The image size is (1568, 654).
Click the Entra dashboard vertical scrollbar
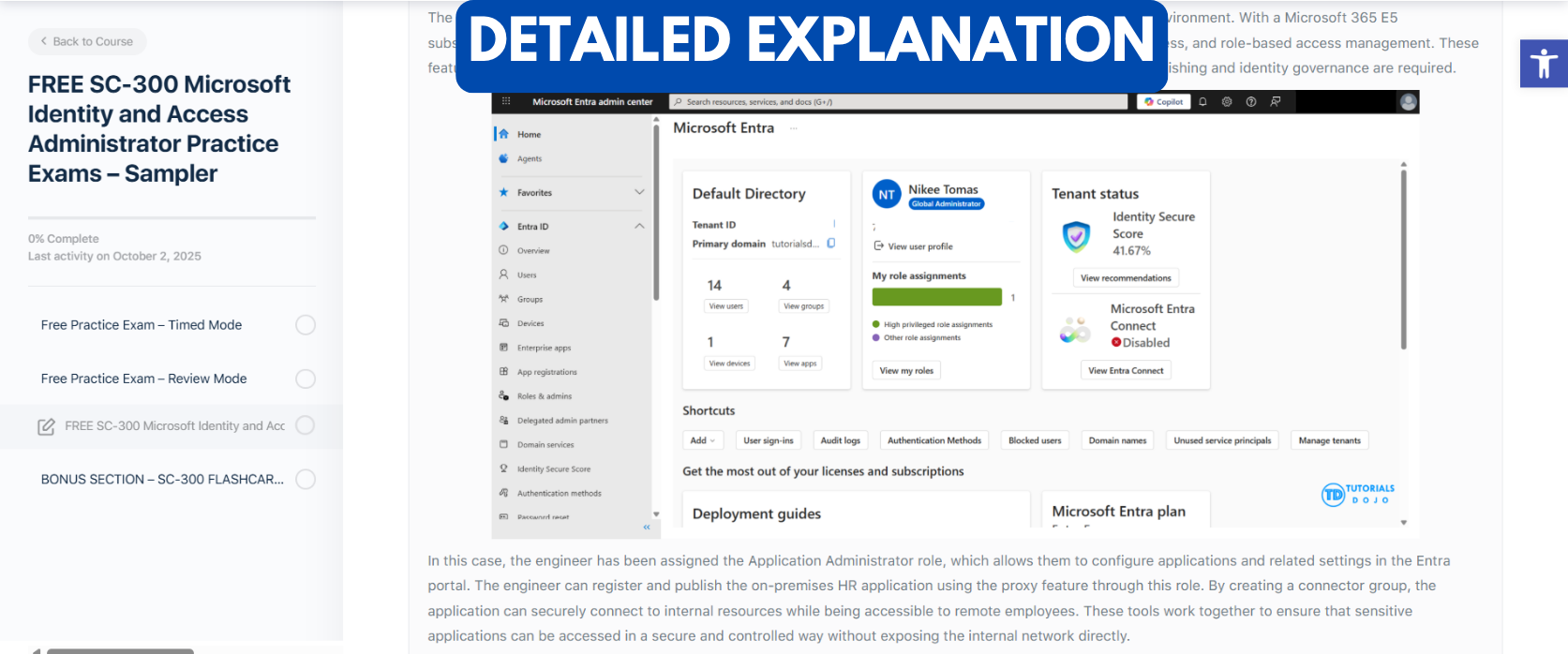click(x=1403, y=258)
